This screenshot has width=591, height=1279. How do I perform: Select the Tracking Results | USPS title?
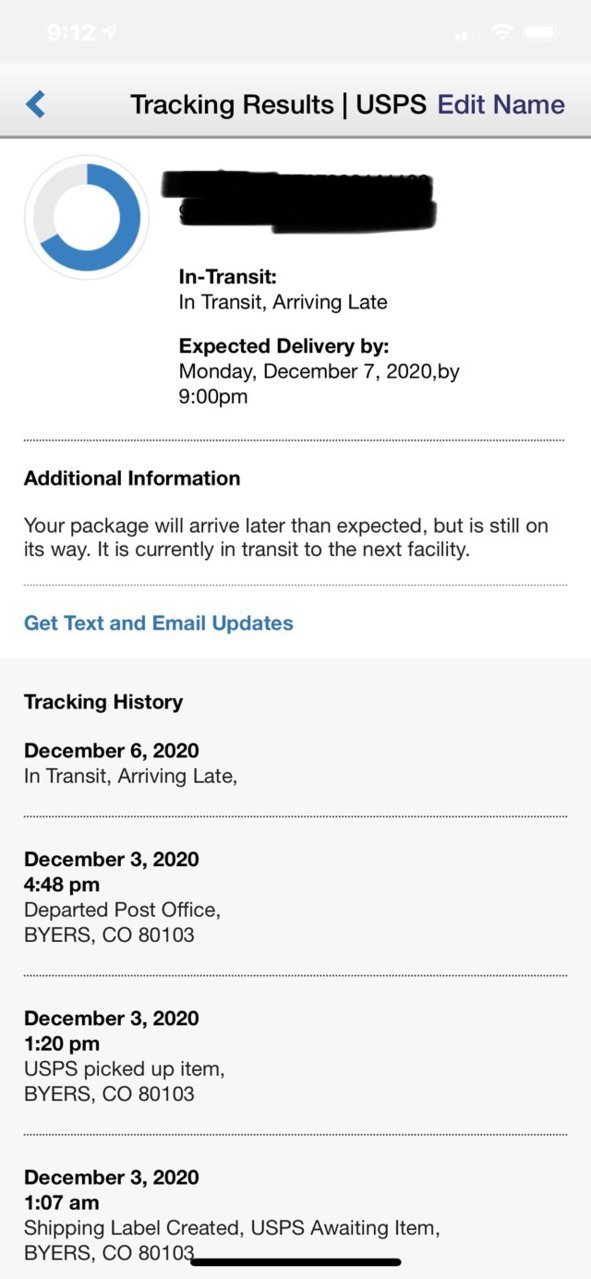[x=278, y=104]
